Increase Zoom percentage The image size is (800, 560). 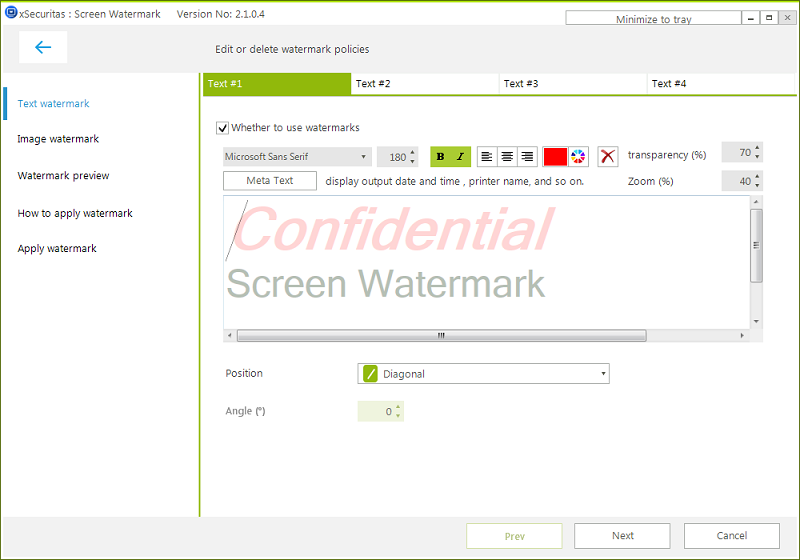[x=757, y=176]
